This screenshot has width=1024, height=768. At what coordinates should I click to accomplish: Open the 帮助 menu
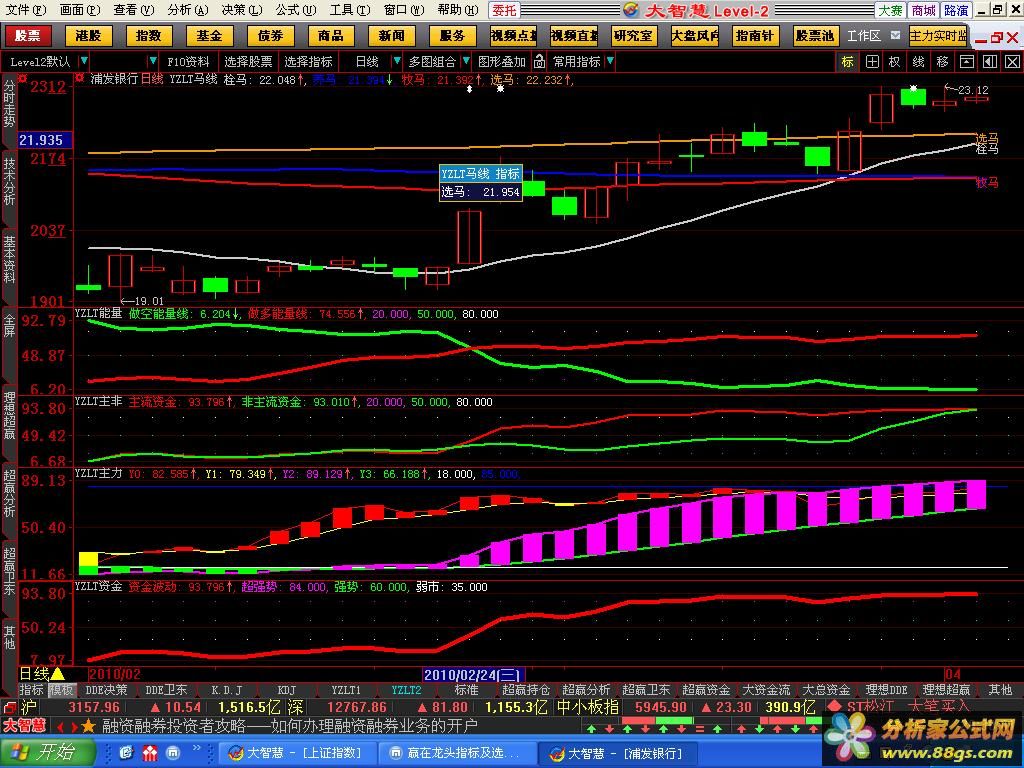click(458, 10)
